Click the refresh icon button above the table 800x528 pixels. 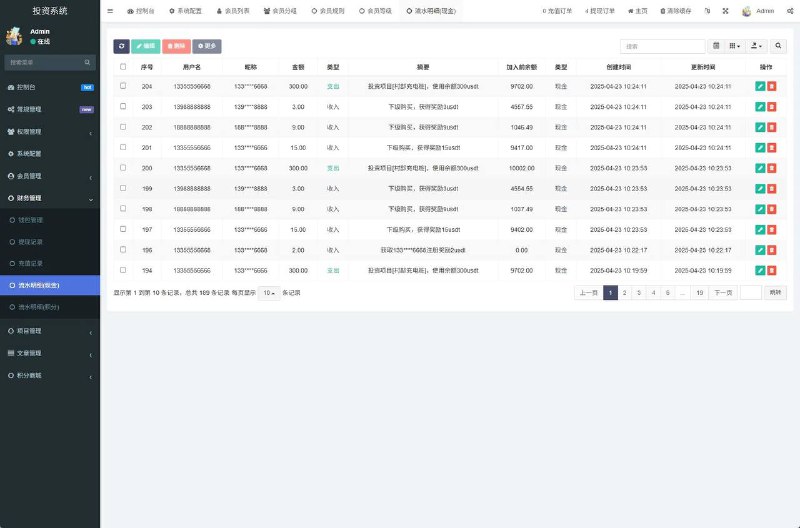[121, 46]
